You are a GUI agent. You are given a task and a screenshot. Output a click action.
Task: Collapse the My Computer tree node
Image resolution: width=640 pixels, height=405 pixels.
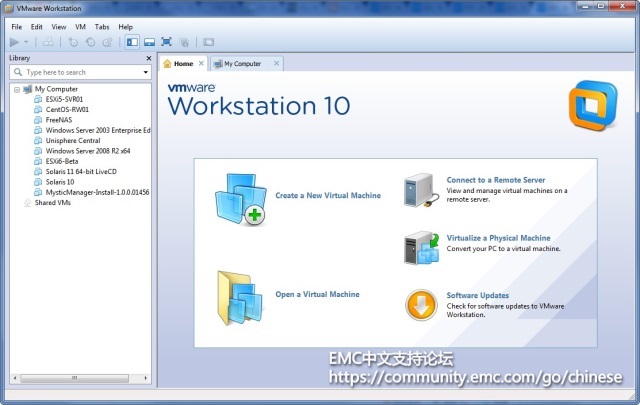(17, 89)
